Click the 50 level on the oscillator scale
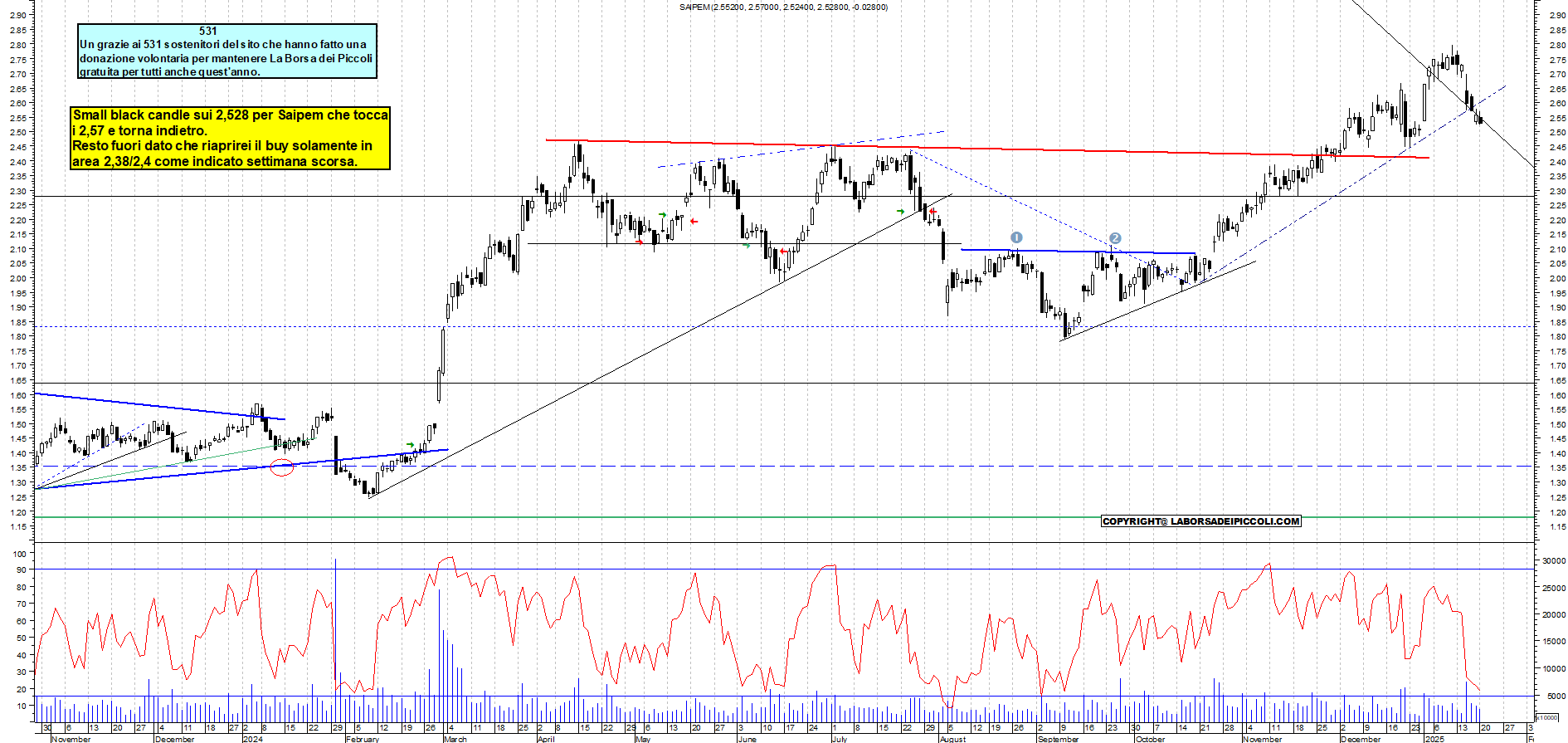This screenshot has width=1568, height=743. coord(22,638)
